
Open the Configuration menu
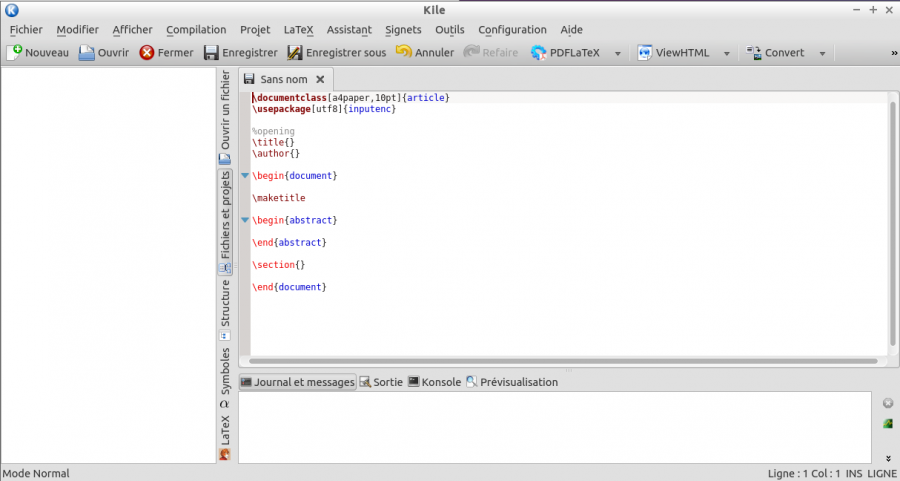click(x=512, y=30)
